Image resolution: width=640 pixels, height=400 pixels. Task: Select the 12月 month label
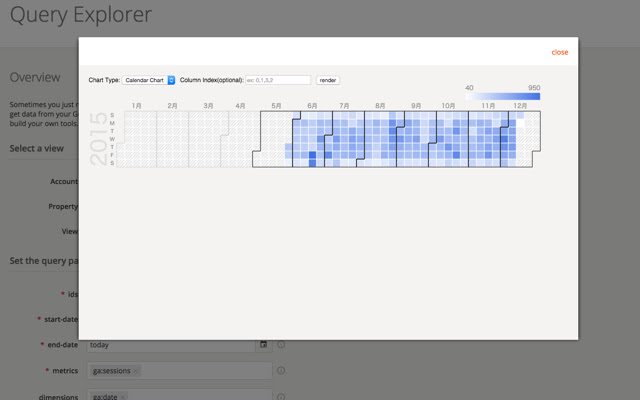coord(520,106)
